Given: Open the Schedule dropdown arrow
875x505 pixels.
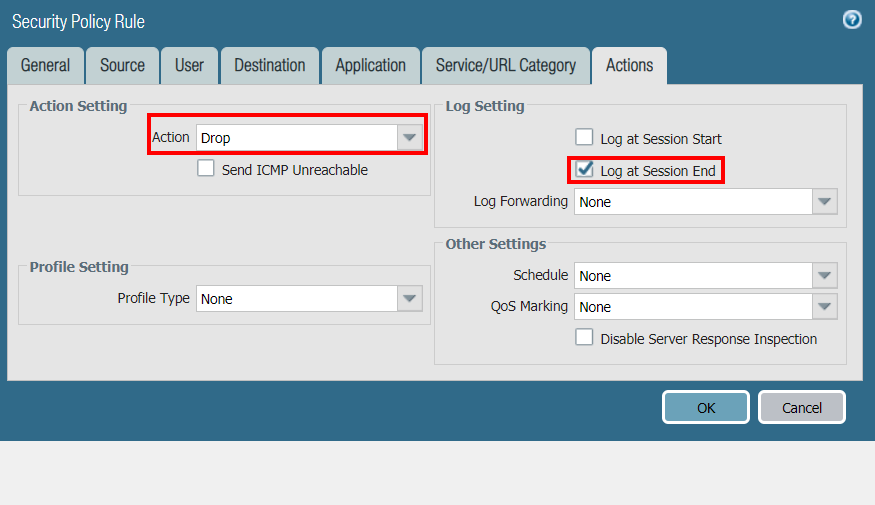Looking at the screenshot, I should coord(823,276).
